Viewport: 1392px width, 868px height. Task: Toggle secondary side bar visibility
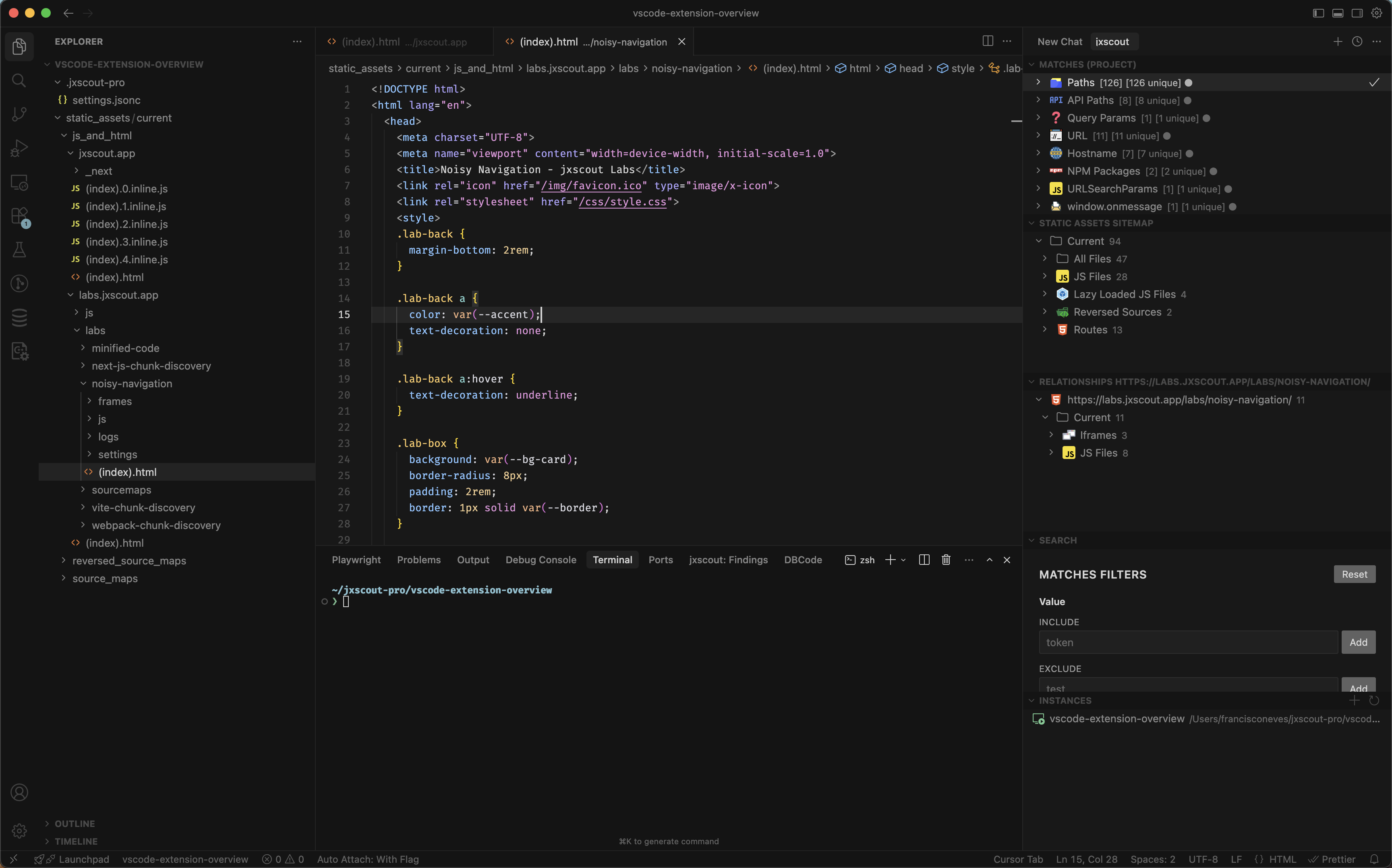point(1357,12)
